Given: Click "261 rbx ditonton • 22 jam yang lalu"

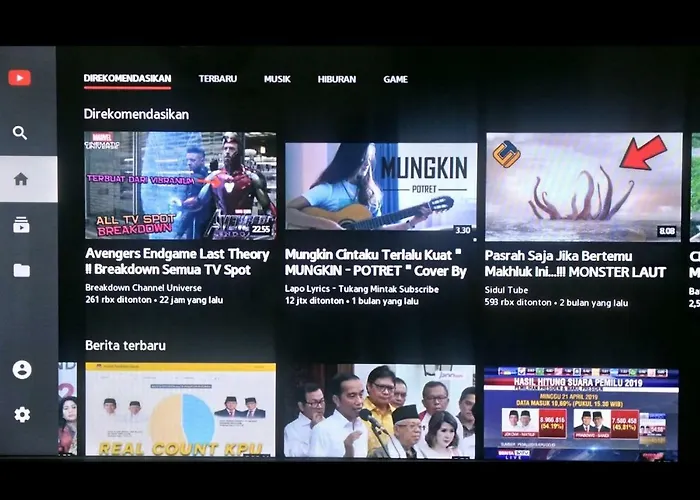Looking at the screenshot, I should [154, 300].
